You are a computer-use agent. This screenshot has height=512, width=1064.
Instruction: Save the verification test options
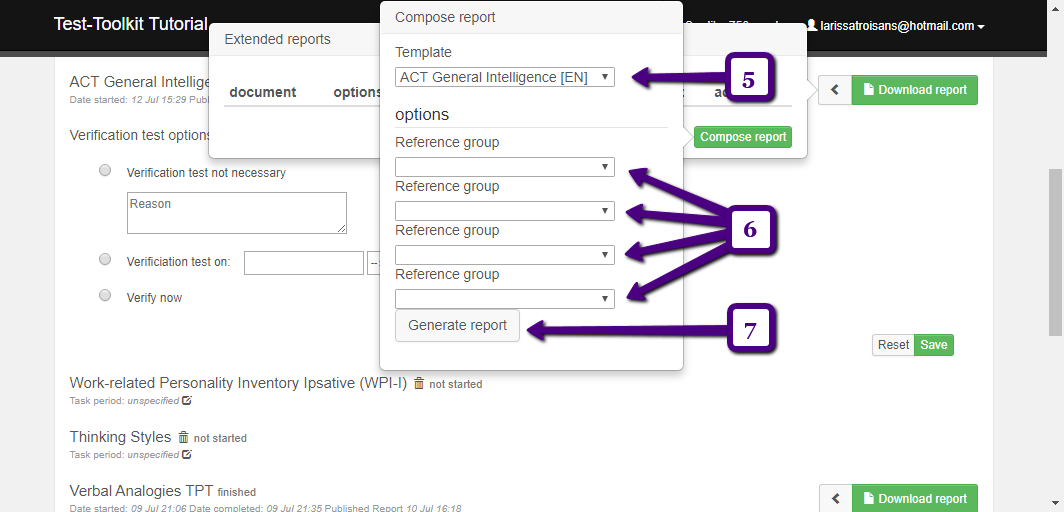coord(934,345)
